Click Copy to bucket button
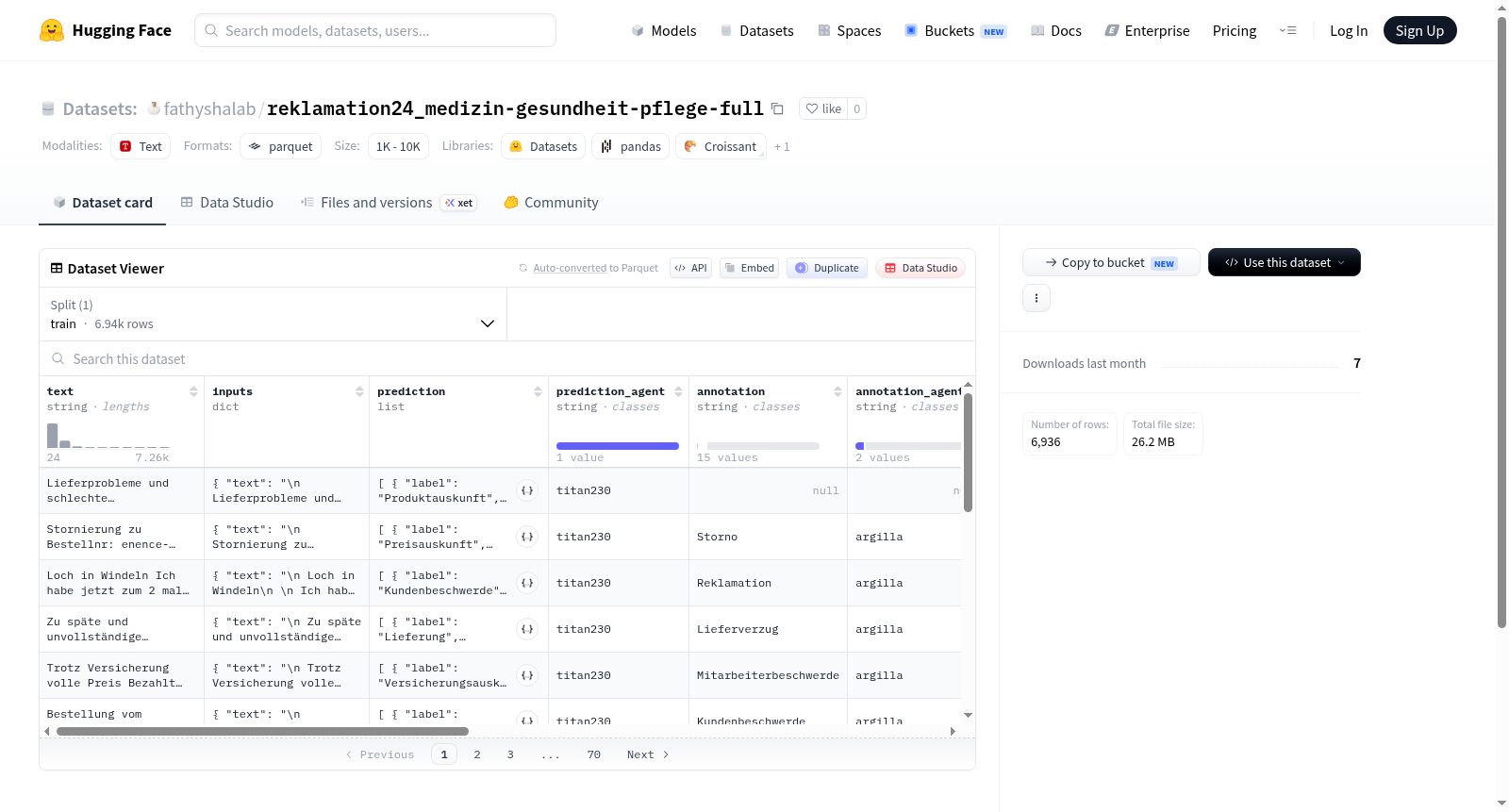Image resolution: width=1509 pixels, height=812 pixels. click(x=1111, y=262)
